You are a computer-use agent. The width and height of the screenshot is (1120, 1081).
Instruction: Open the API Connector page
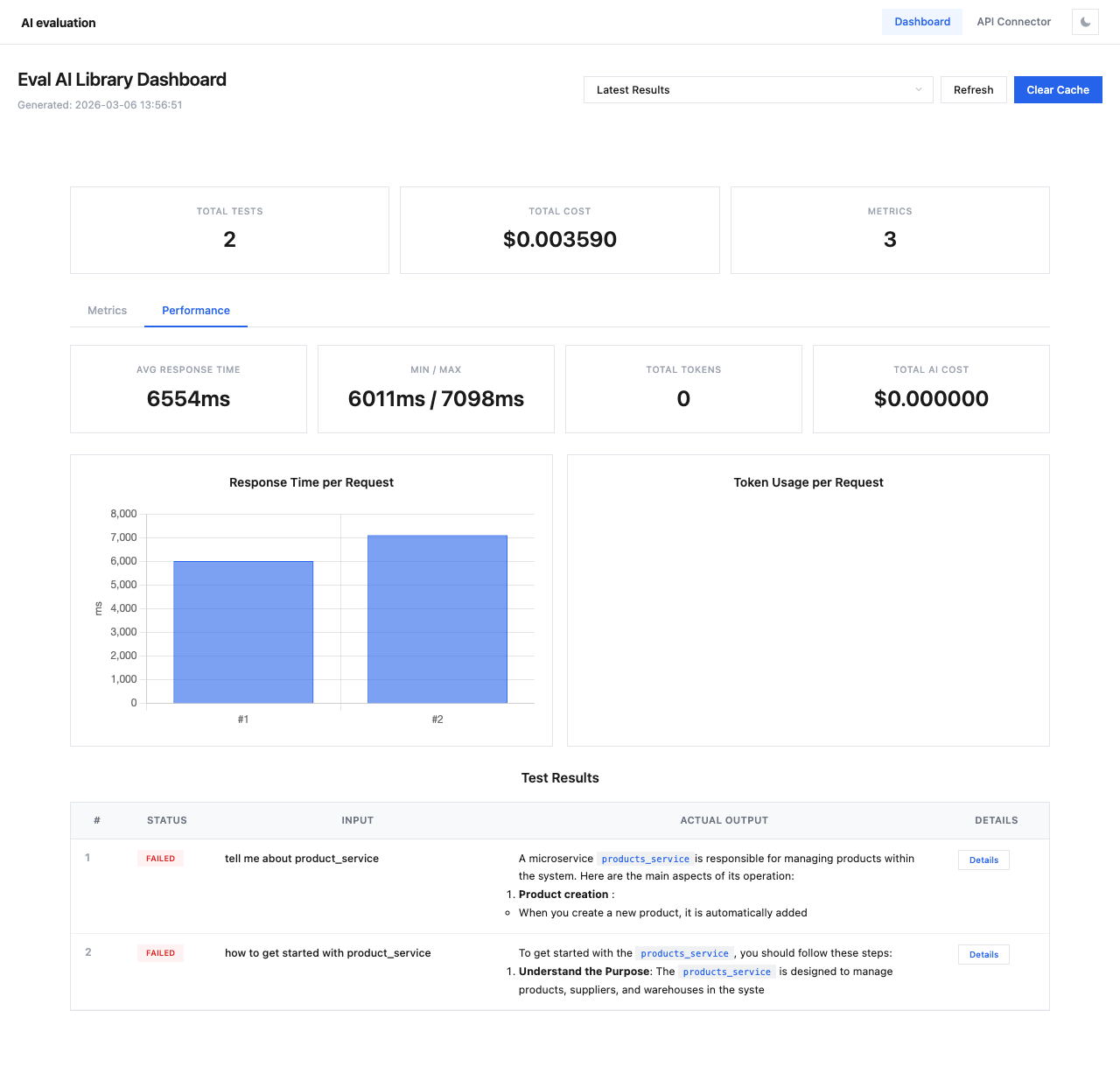point(1013,22)
